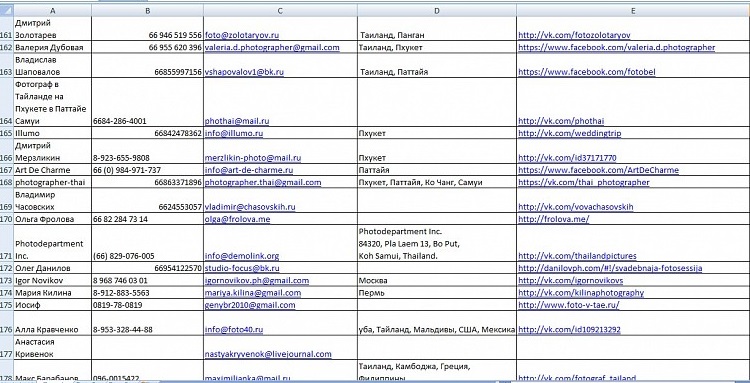Open http://vk.com/weddingtrip link

(x=570, y=133)
